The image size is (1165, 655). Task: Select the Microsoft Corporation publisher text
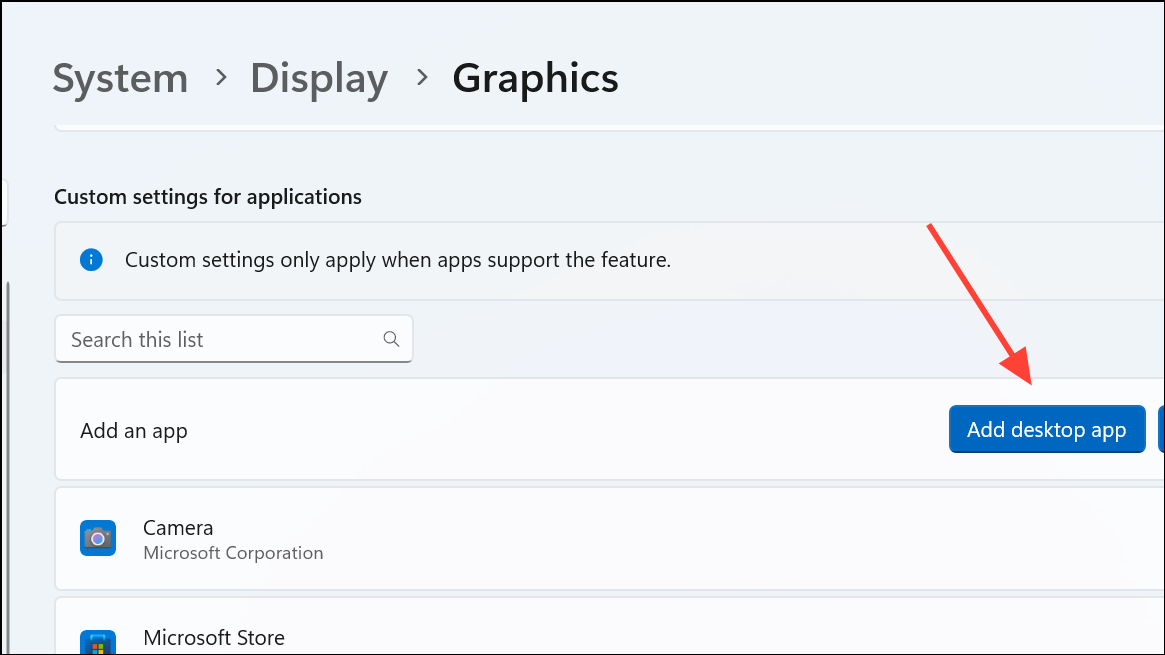click(x=233, y=553)
